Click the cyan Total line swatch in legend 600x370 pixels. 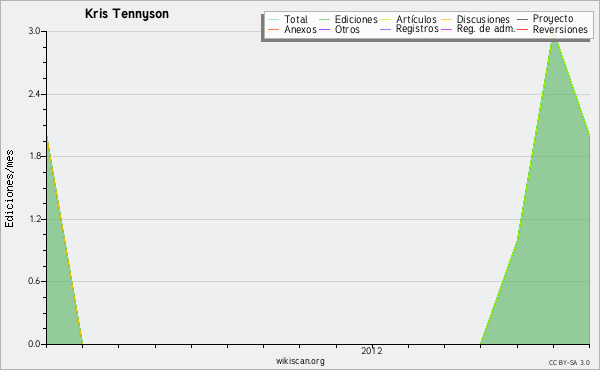point(274,20)
